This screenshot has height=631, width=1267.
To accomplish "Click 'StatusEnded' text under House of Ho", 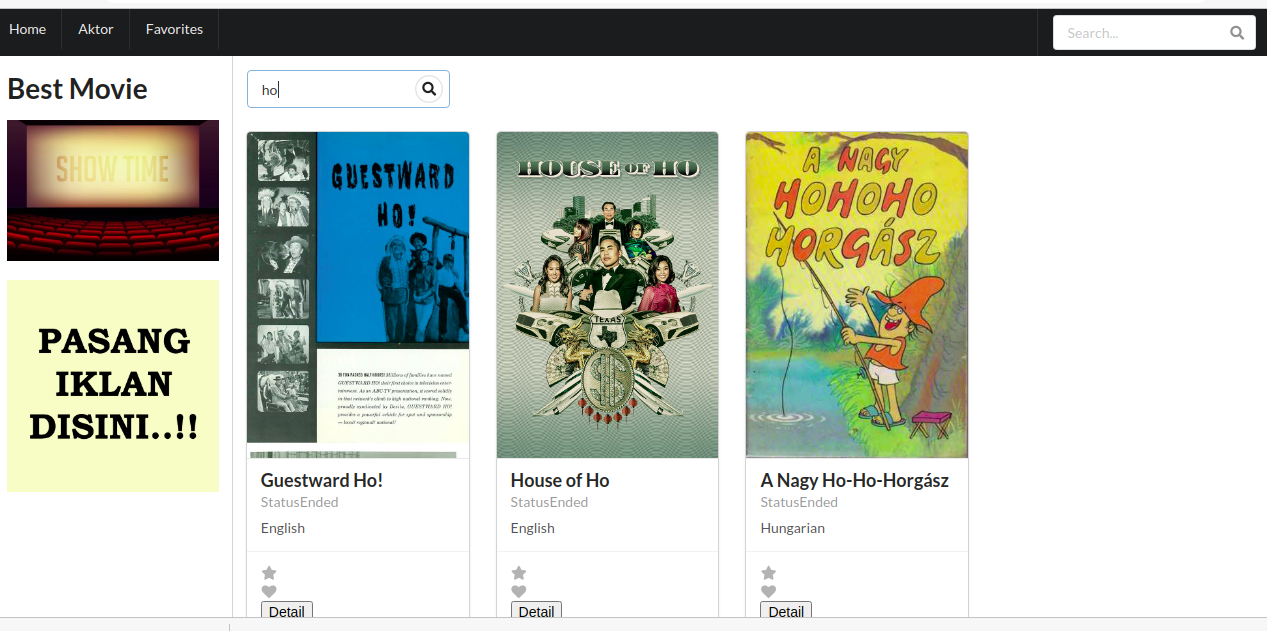I will point(549,502).
